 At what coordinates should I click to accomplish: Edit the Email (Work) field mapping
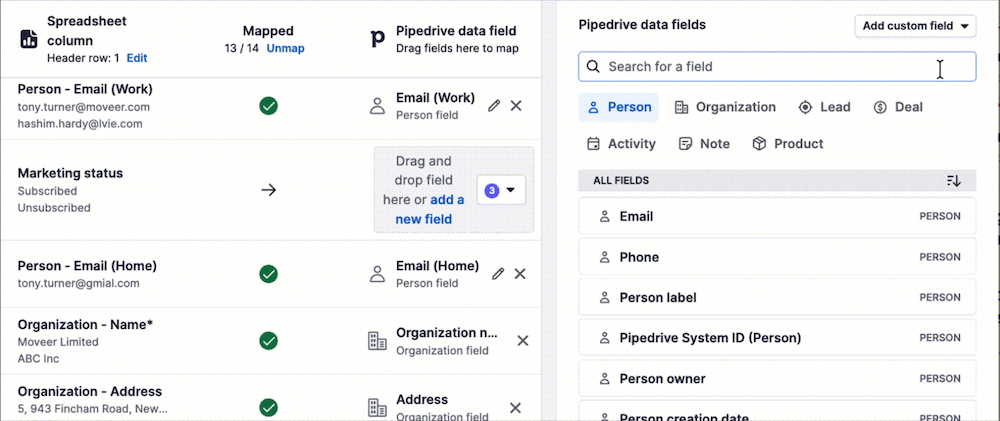(x=494, y=106)
